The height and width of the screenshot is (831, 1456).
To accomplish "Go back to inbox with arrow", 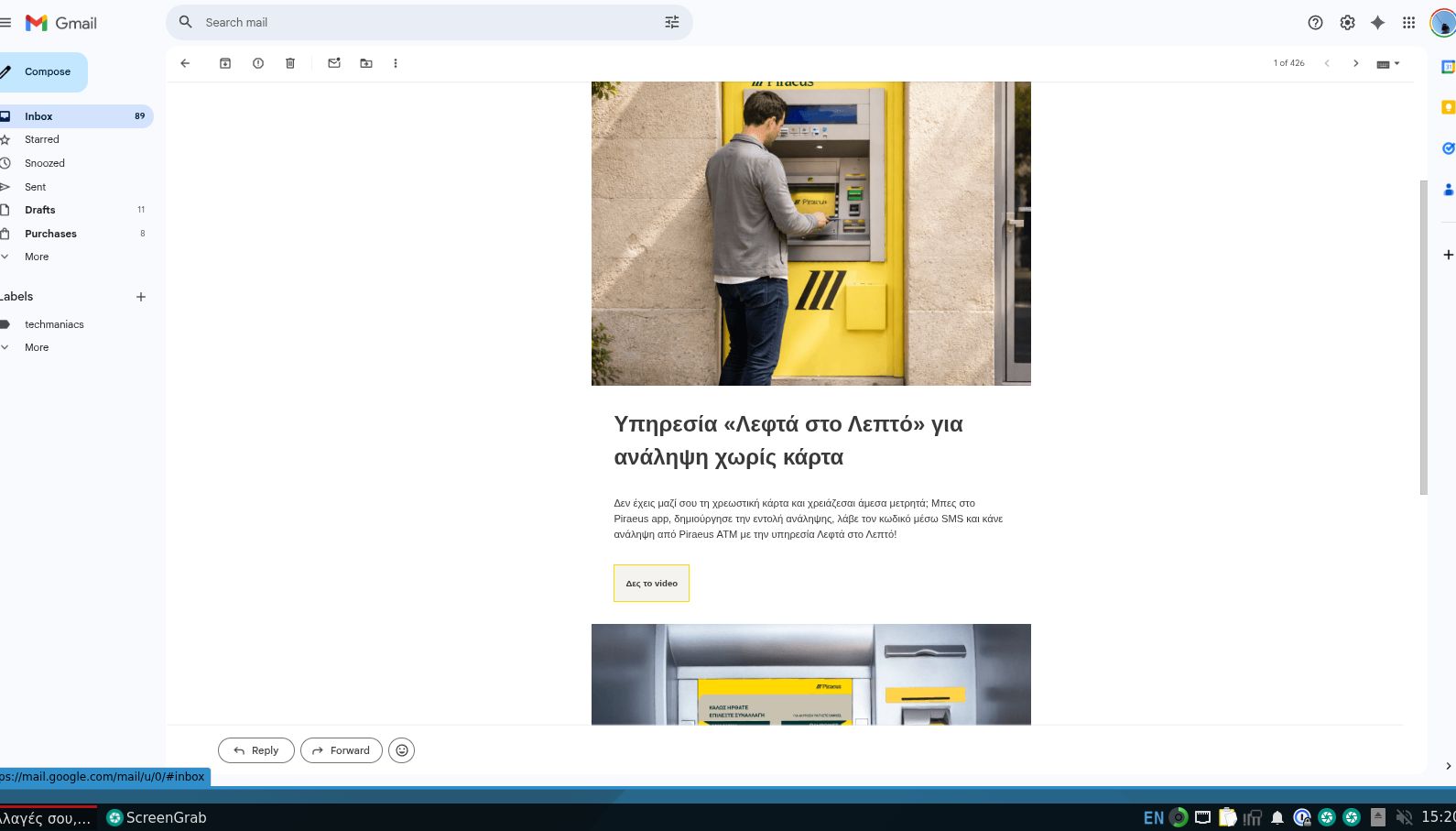I will (x=185, y=63).
